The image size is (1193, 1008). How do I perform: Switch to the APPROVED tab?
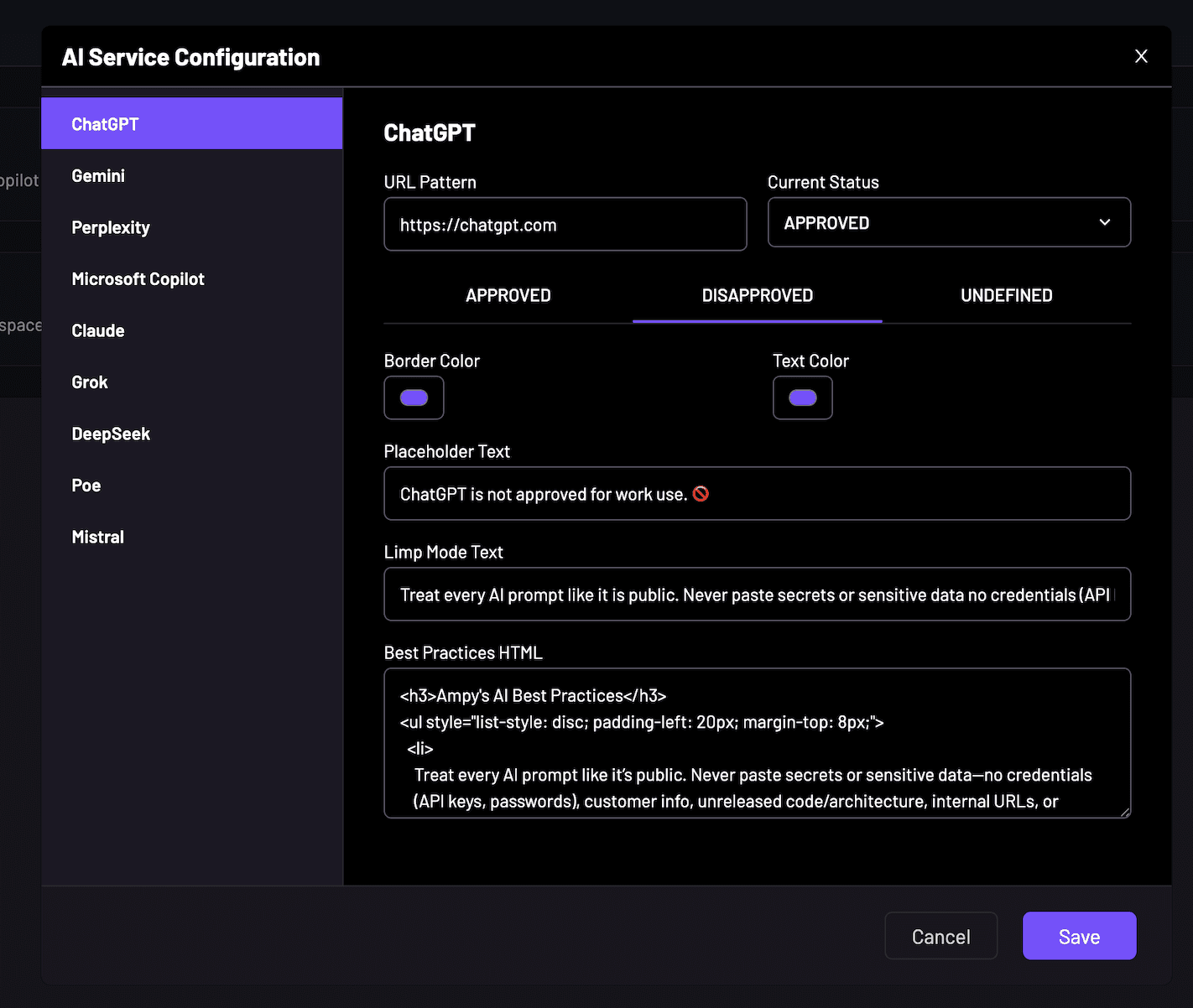point(508,295)
